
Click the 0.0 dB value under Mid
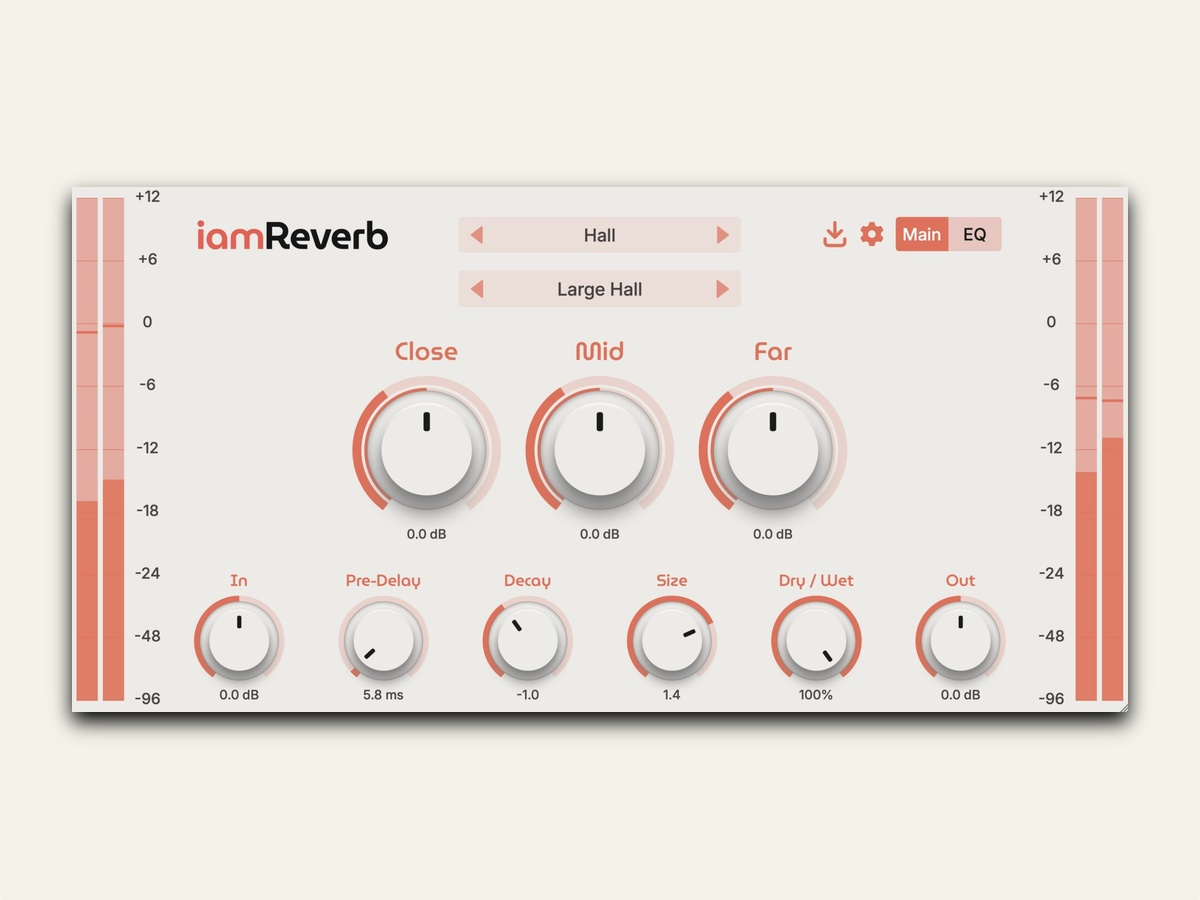(600, 534)
